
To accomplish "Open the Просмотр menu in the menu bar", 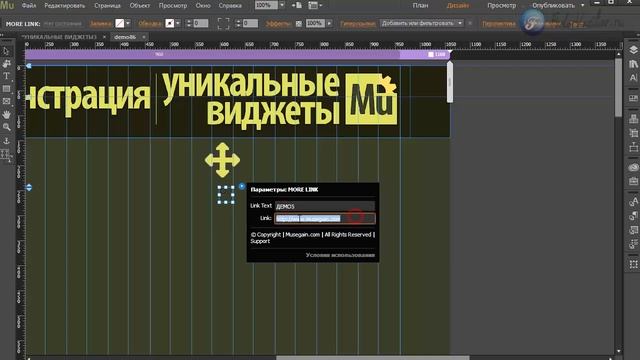I will 173,6.
